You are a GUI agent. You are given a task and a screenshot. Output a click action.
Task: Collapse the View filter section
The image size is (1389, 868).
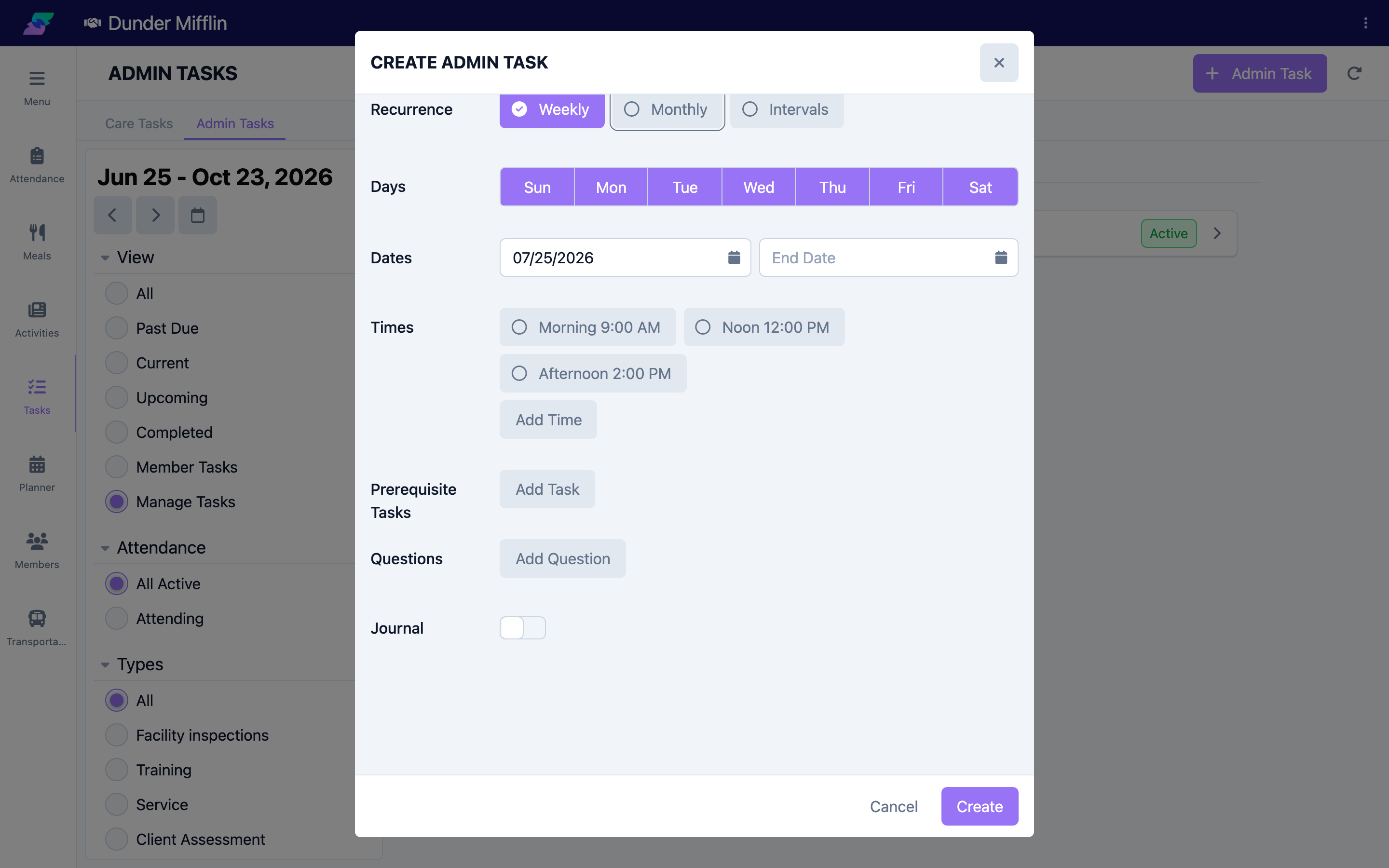[105, 258]
